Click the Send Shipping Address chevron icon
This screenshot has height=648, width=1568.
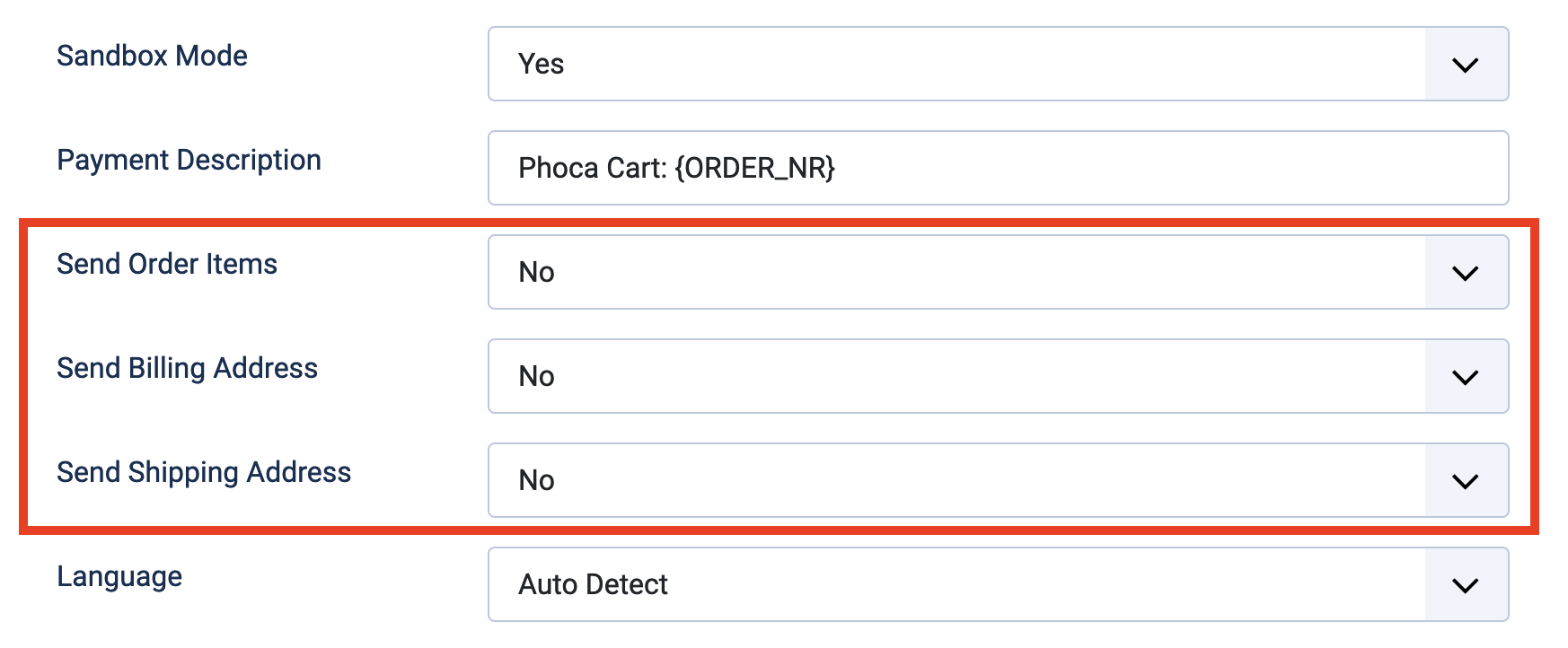[1466, 480]
